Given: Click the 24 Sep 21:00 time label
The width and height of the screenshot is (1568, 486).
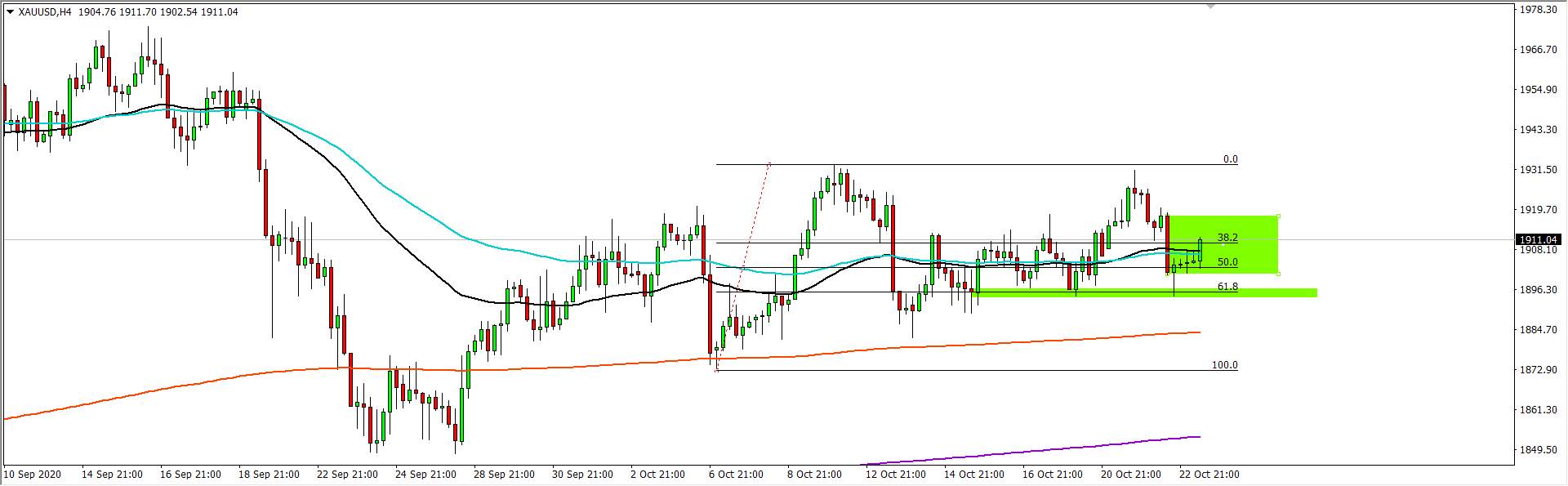Looking at the screenshot, I should coord(425,475).
